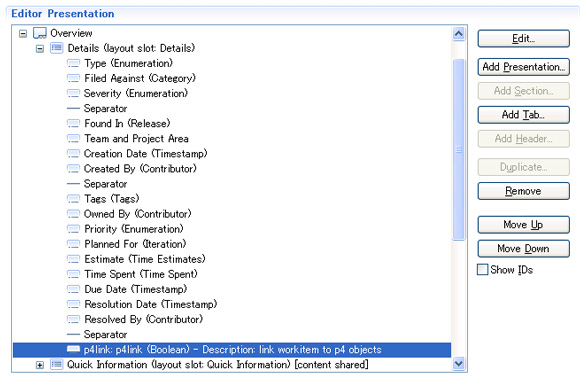
Task: Click the icon beside Resolved By (Contributor)
Action: tap(73, 319)
